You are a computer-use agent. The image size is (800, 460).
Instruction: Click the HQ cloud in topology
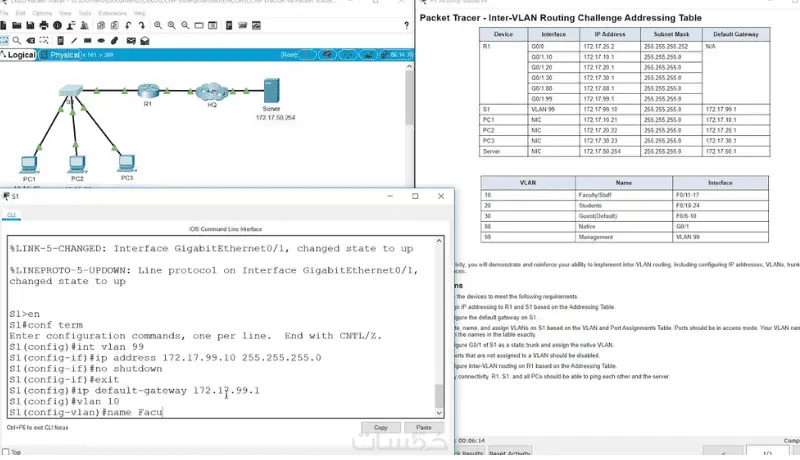click(212, 92)
